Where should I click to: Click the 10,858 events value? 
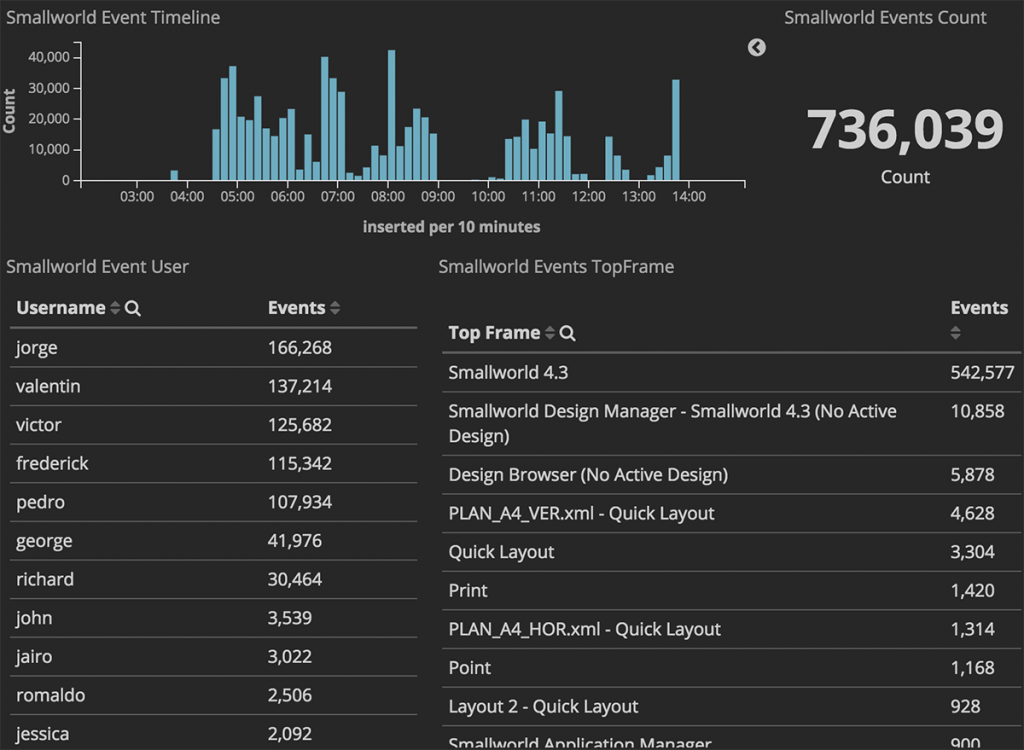977,411
